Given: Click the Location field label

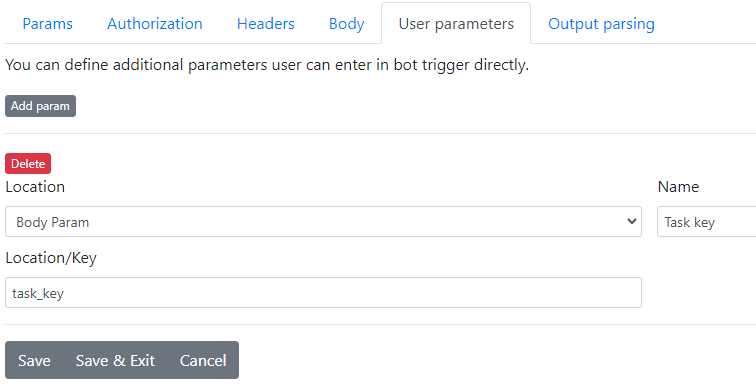Looking at the screenshot, I should point(35,187).
